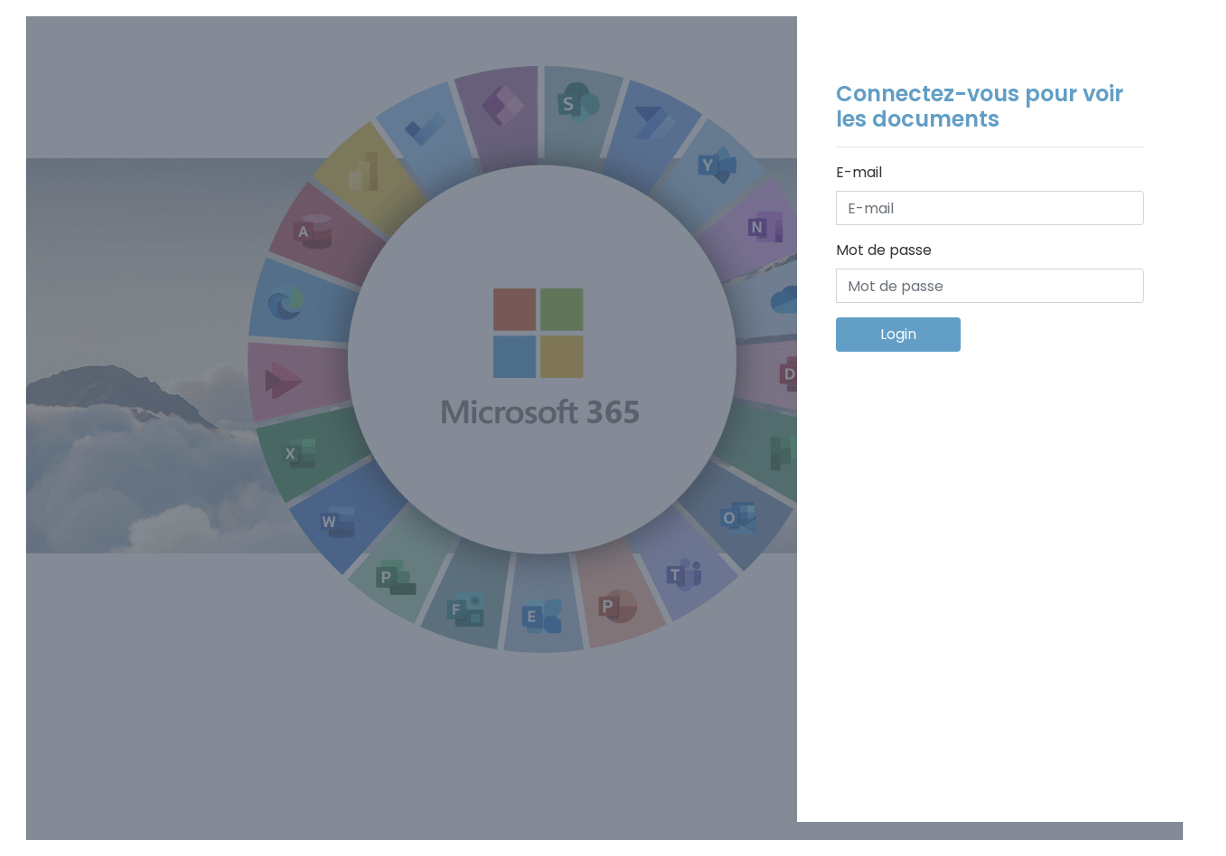The image size is (1226, 856).
Task: Click the E-mail input field
Action: 989,208
